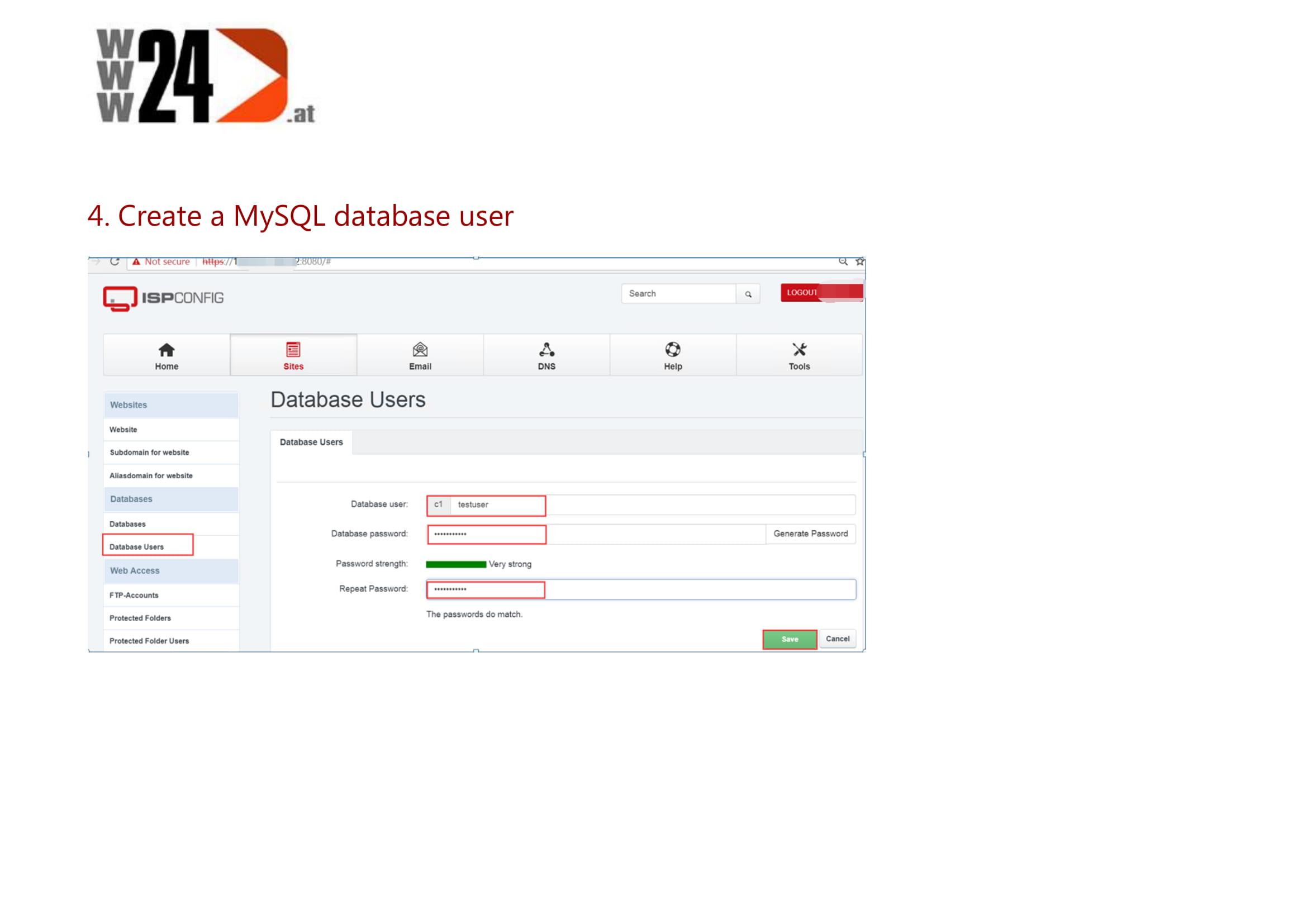Cancel the database user form
Image resolution: width=1307 pixels, height=924 pixels.
838,639
